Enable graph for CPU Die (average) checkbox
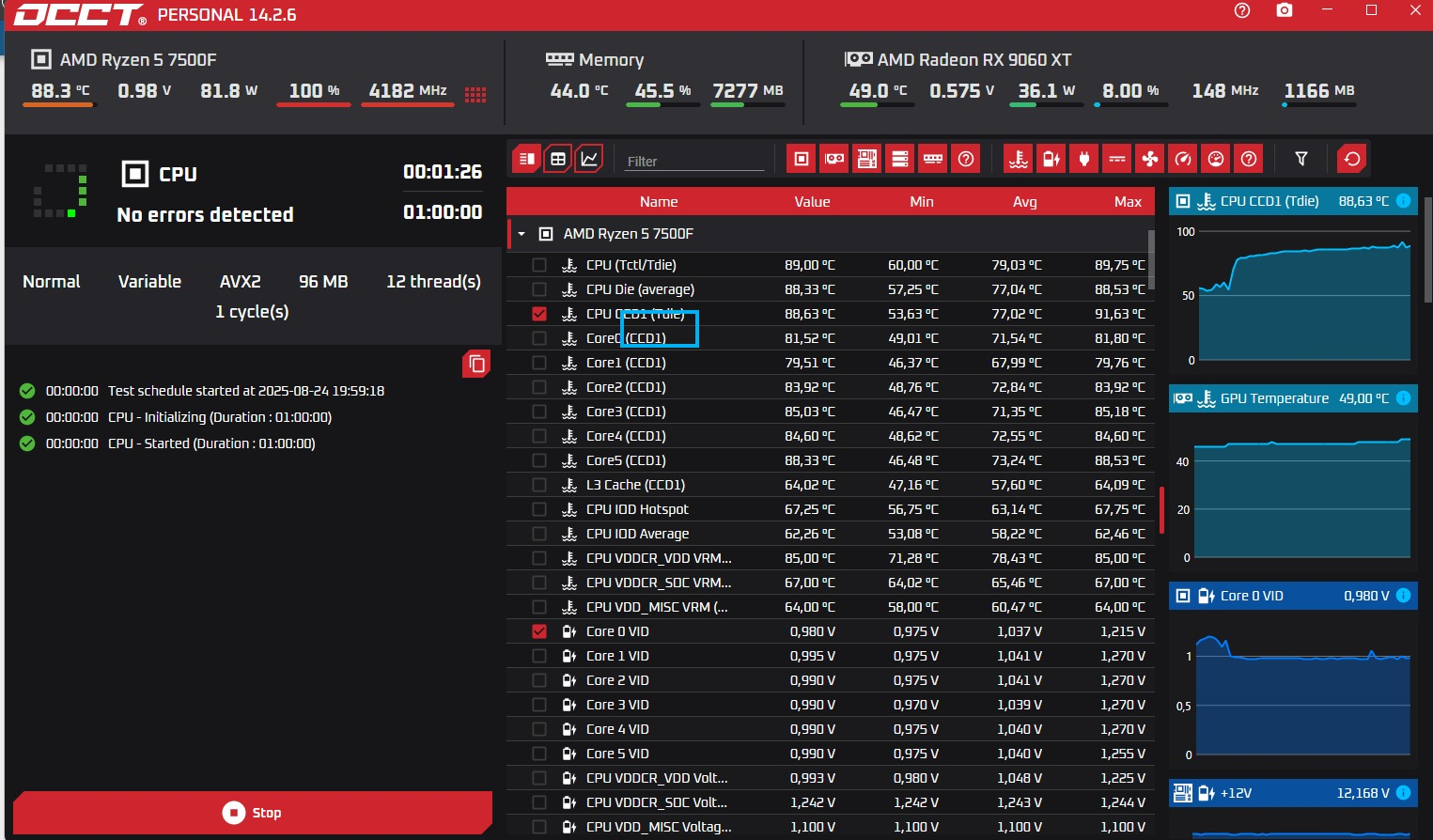 539,289
